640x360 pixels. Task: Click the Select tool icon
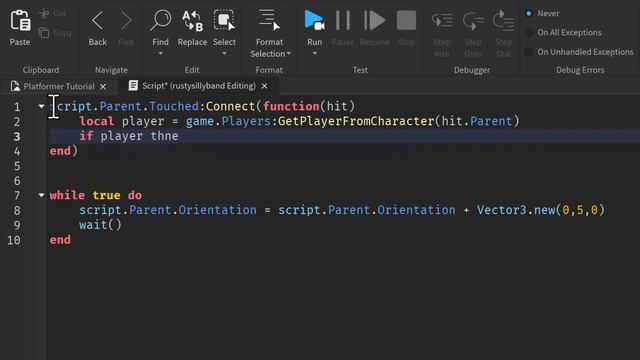224,20
